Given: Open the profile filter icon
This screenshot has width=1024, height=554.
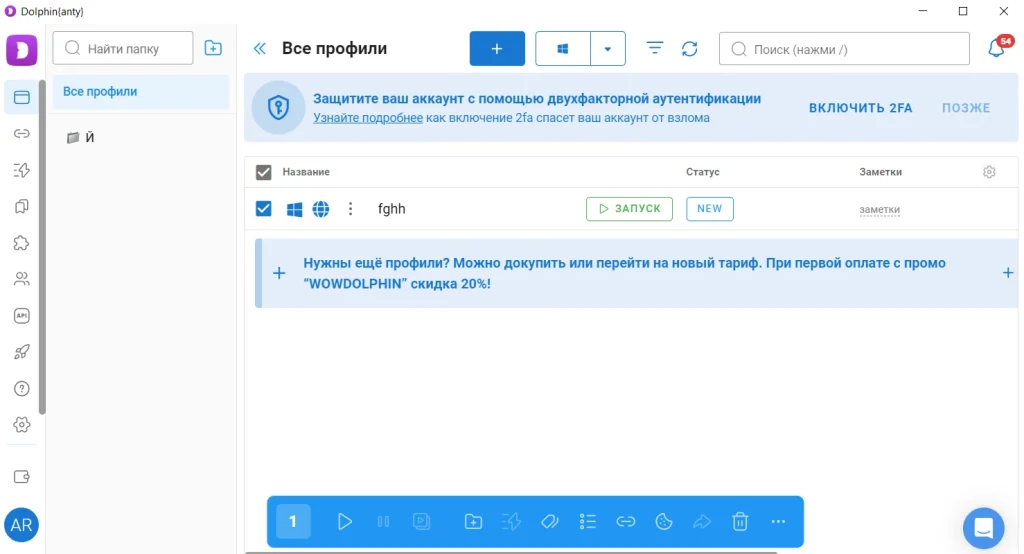Looking at the screenshot, I should 654,48.
